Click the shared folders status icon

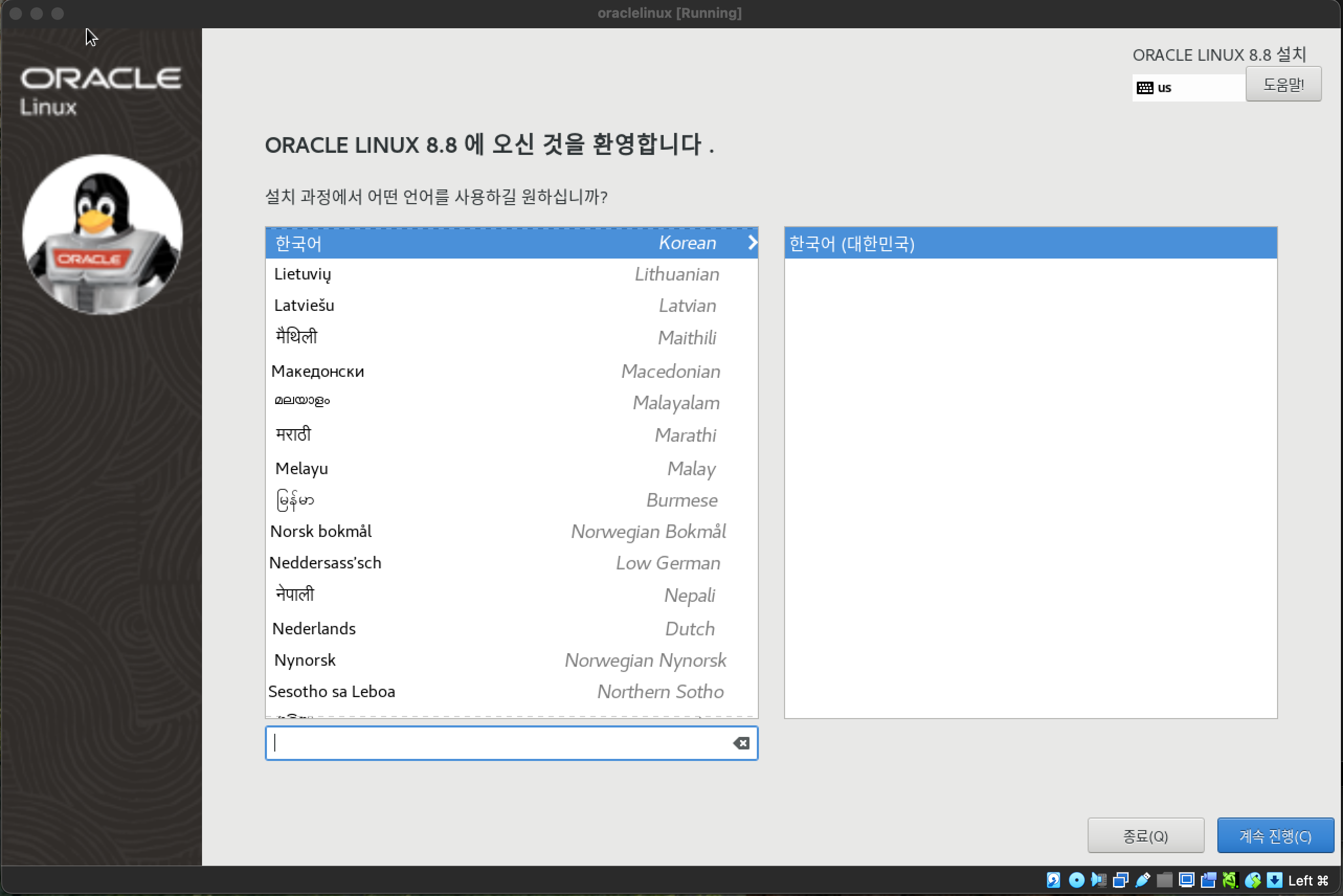click(1164, 880)
